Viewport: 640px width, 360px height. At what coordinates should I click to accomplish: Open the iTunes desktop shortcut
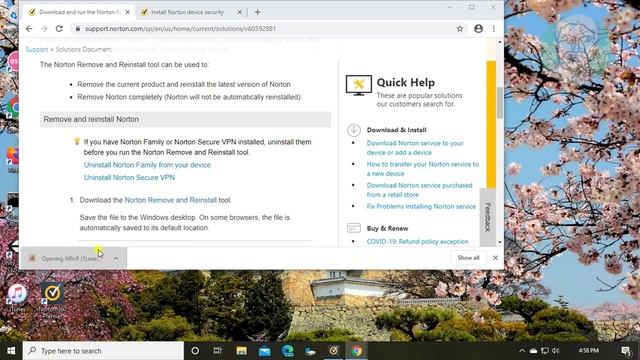click(17, 298)
